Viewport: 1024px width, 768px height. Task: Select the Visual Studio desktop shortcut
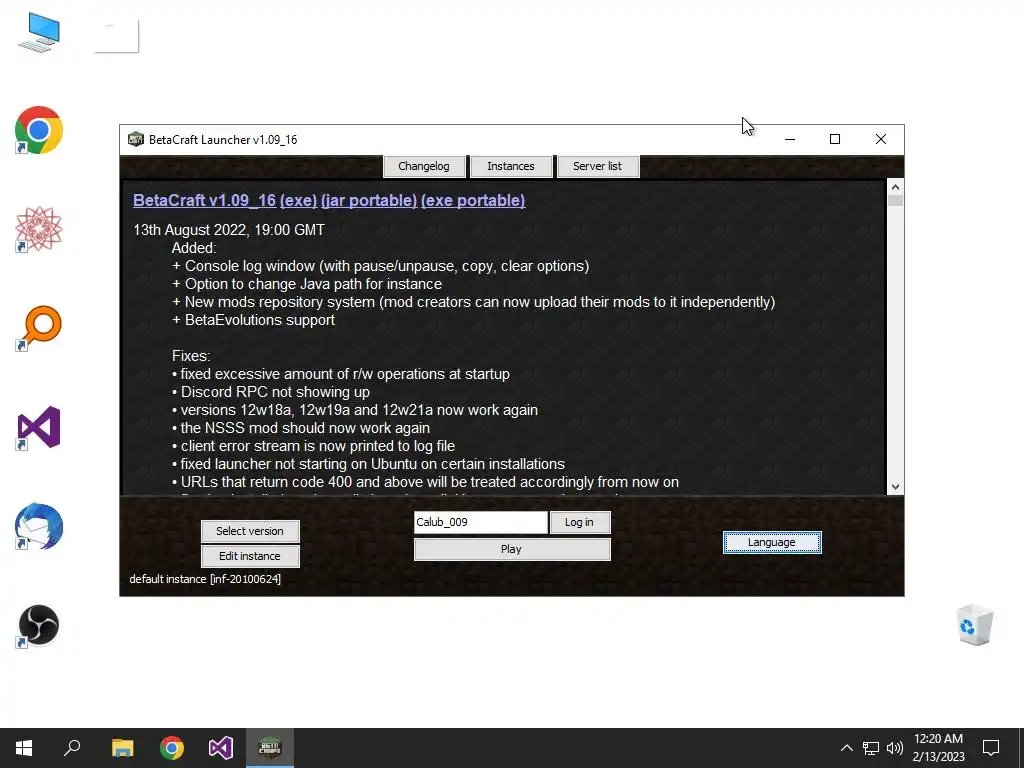click(39, 428)
